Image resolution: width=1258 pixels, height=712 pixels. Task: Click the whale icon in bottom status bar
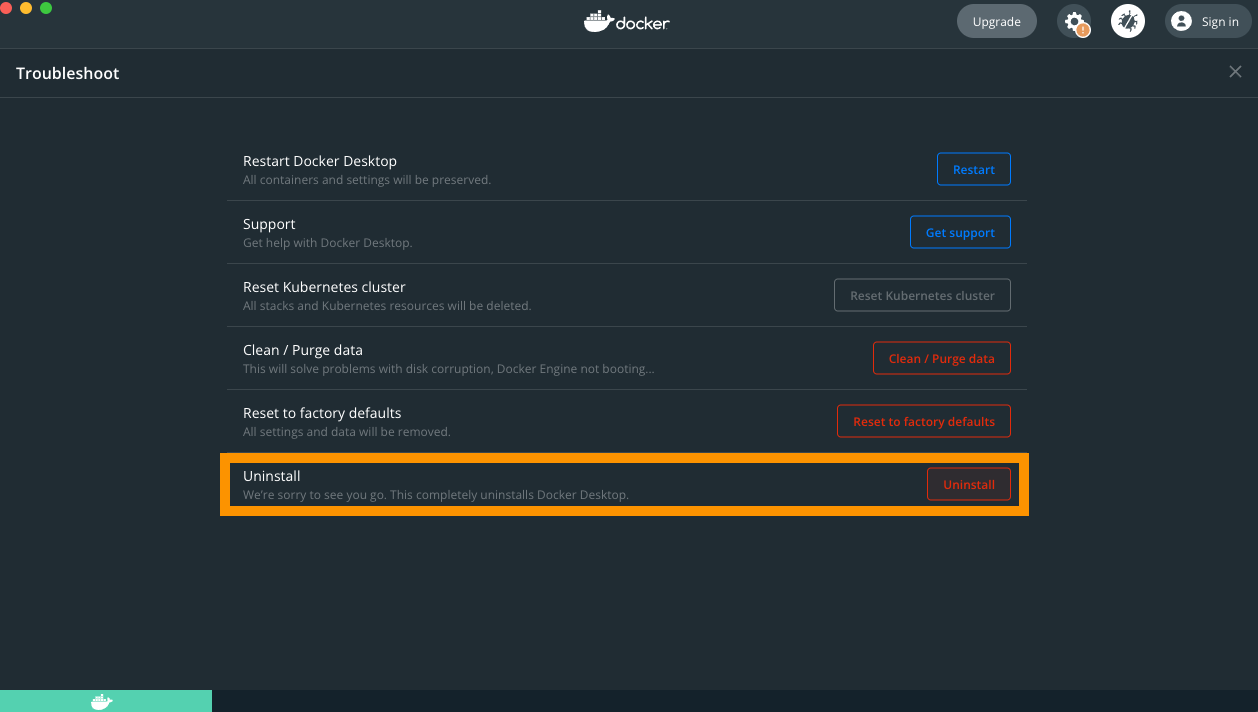point(102,702)
